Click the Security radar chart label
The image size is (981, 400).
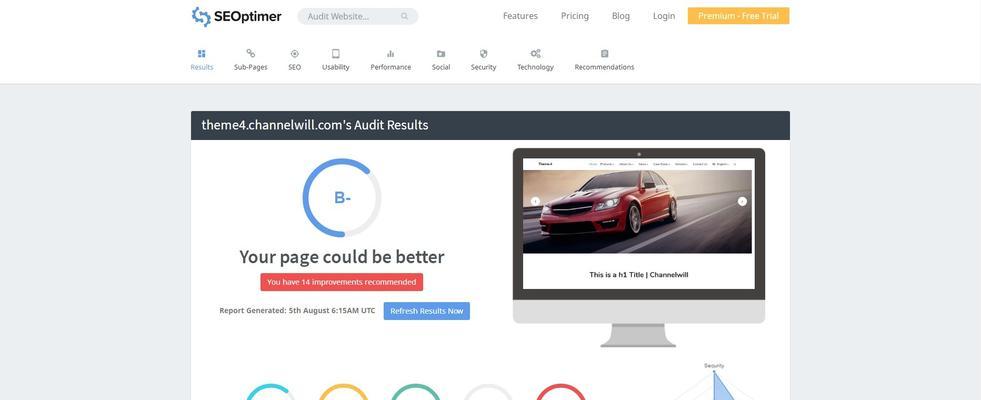[x=714, y=366]
